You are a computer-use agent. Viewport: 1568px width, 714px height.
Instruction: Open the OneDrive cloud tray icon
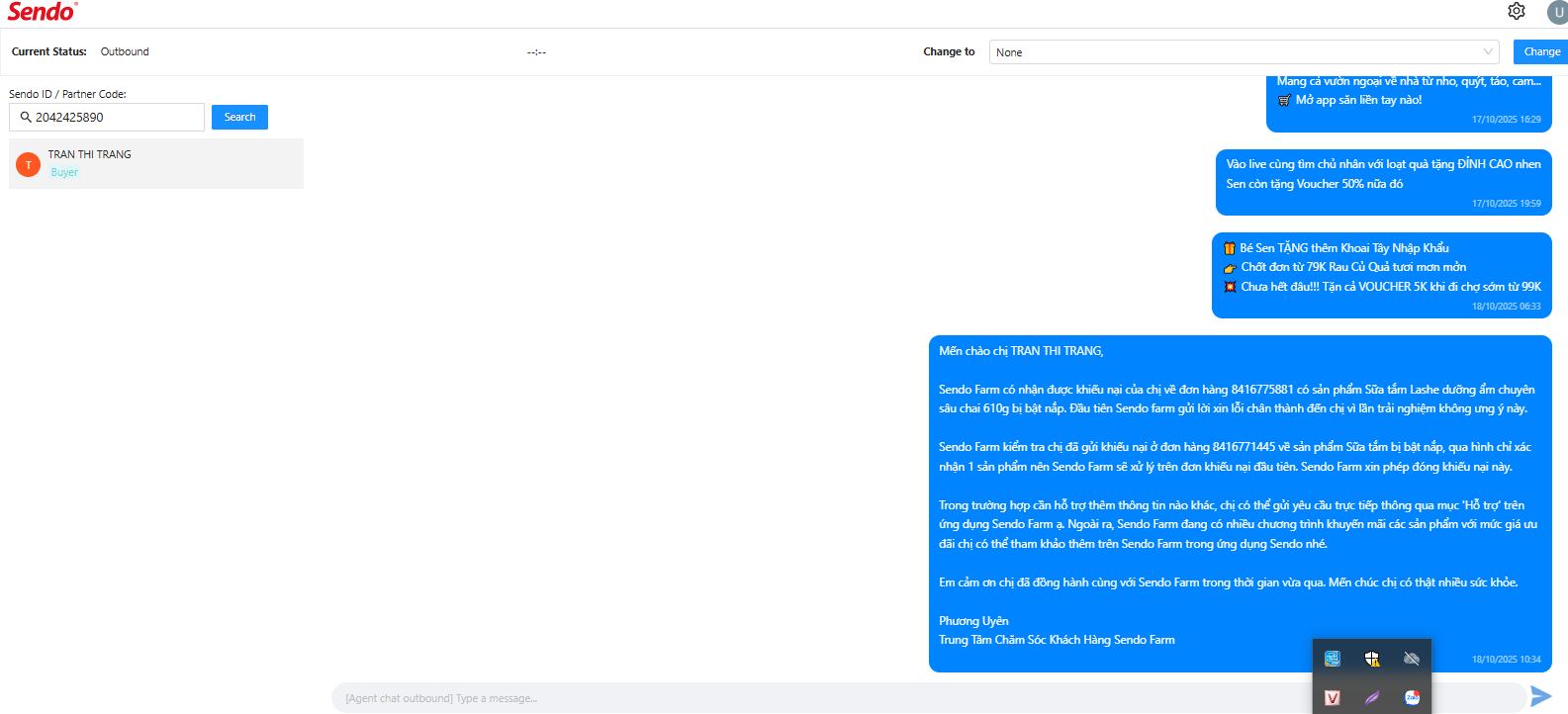(x=1412, y=659)
